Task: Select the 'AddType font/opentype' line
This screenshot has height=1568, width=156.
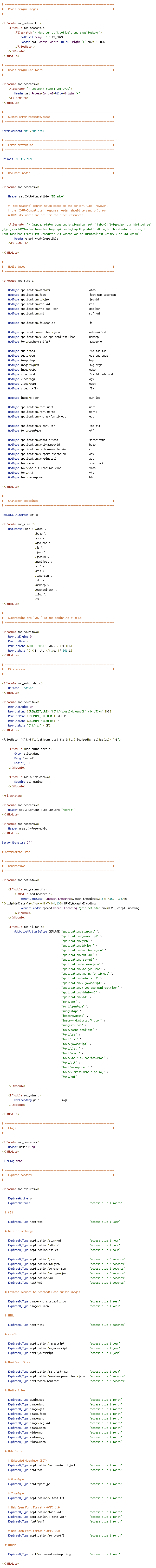Action: pyautogui.click(x=51, y=430)
